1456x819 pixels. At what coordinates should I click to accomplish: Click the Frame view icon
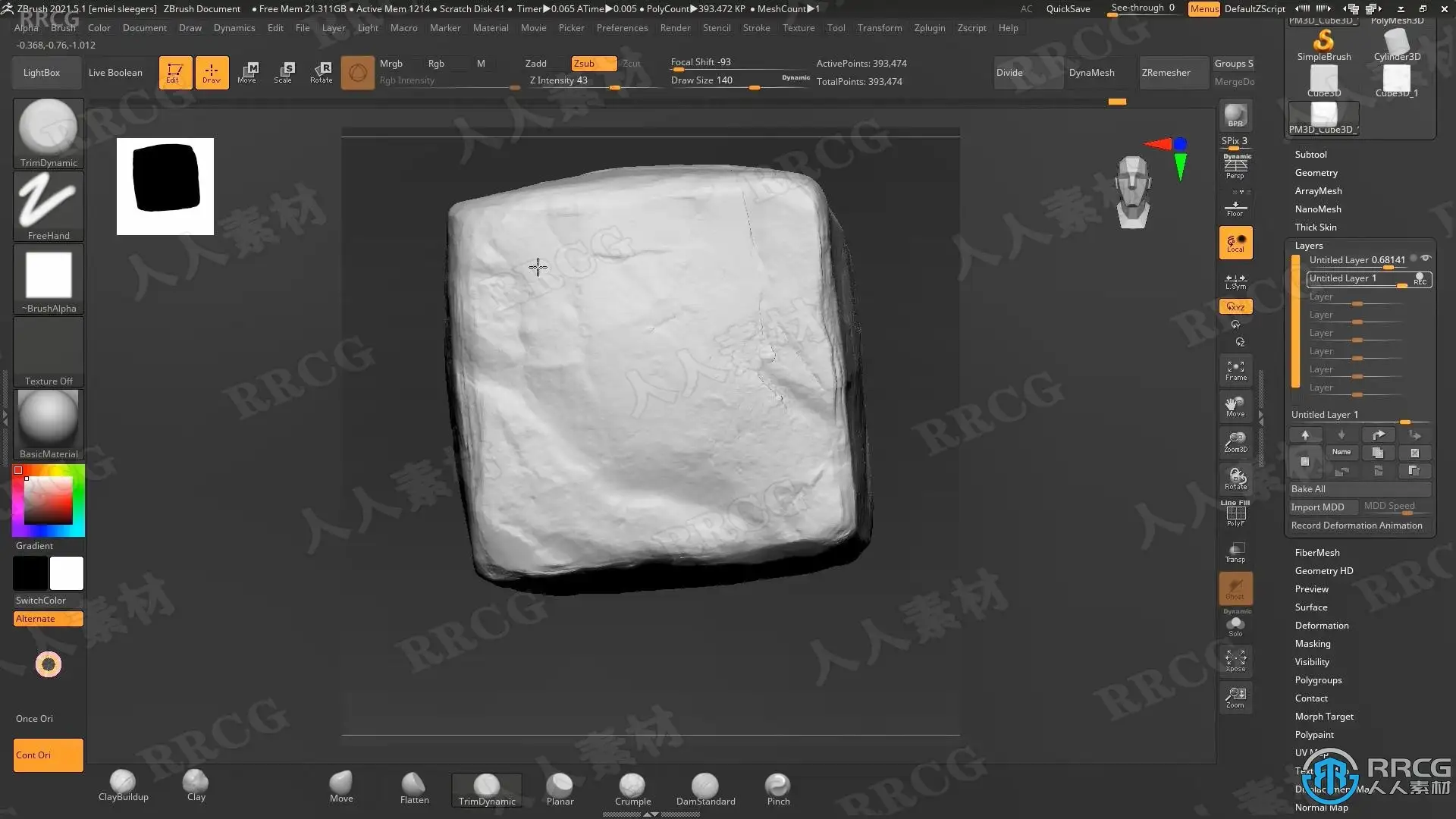(x=1235, y=370)
